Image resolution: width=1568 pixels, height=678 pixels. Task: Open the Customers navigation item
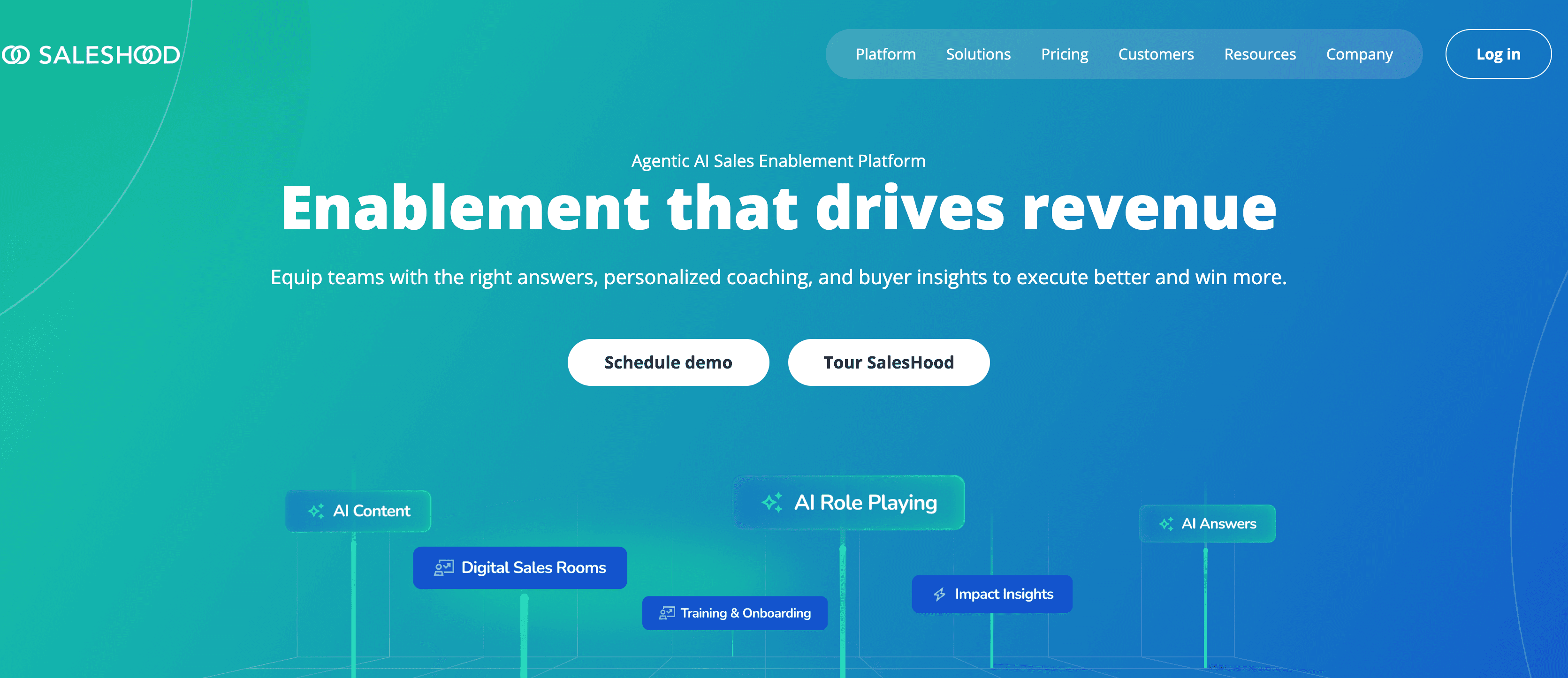click(x=1155, y=54)
